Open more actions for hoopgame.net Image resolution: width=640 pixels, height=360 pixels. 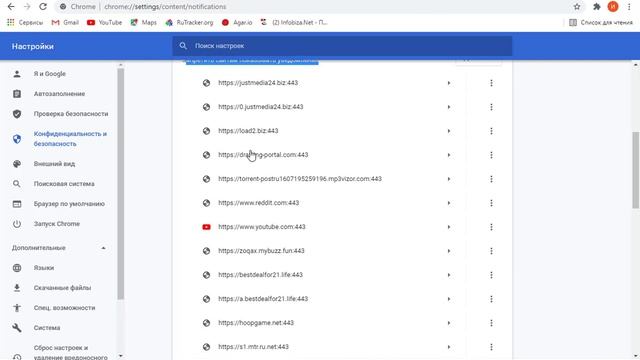(x=491, y=323)
